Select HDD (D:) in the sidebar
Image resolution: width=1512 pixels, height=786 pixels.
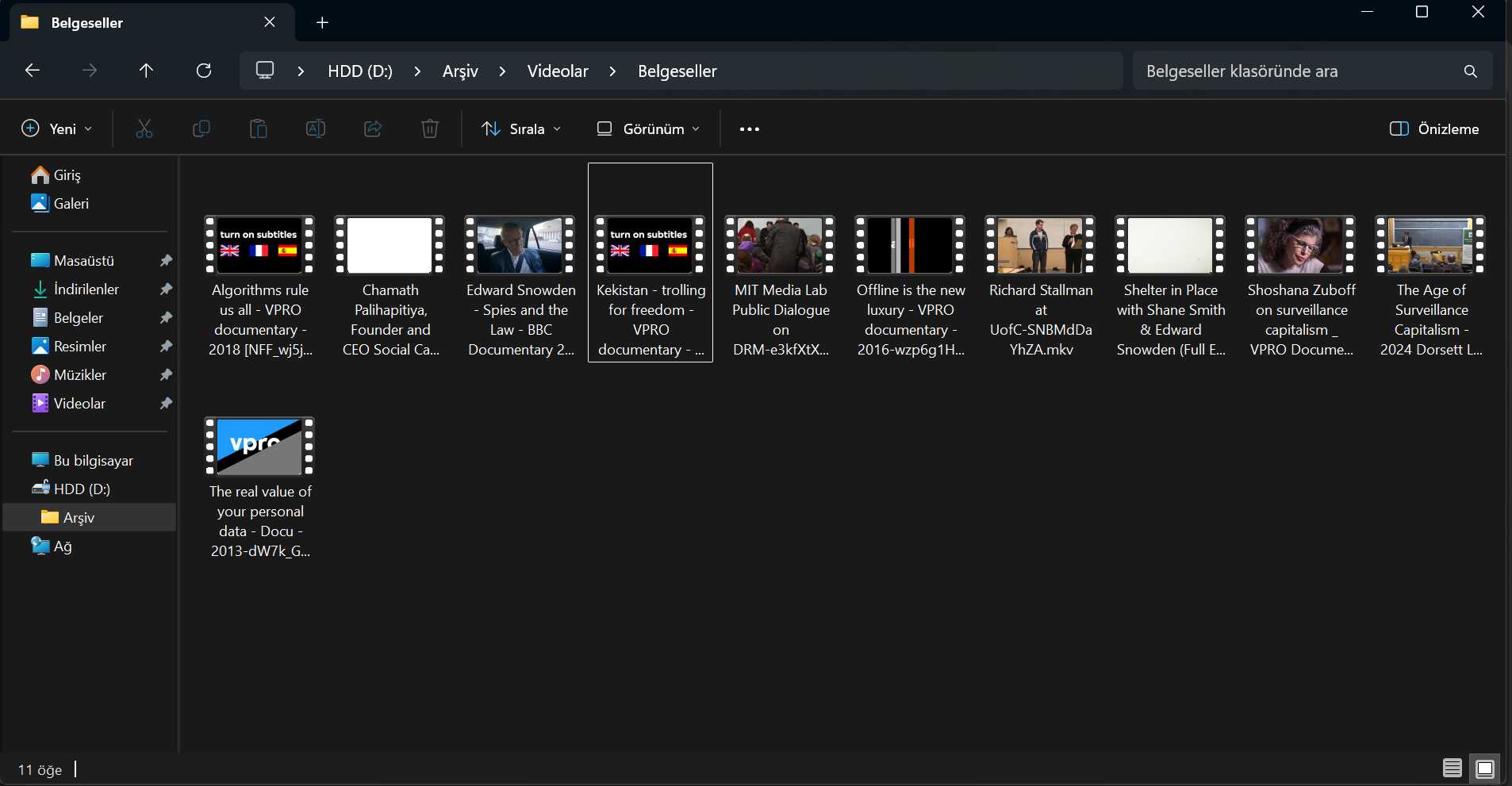[x=82, y=489]
